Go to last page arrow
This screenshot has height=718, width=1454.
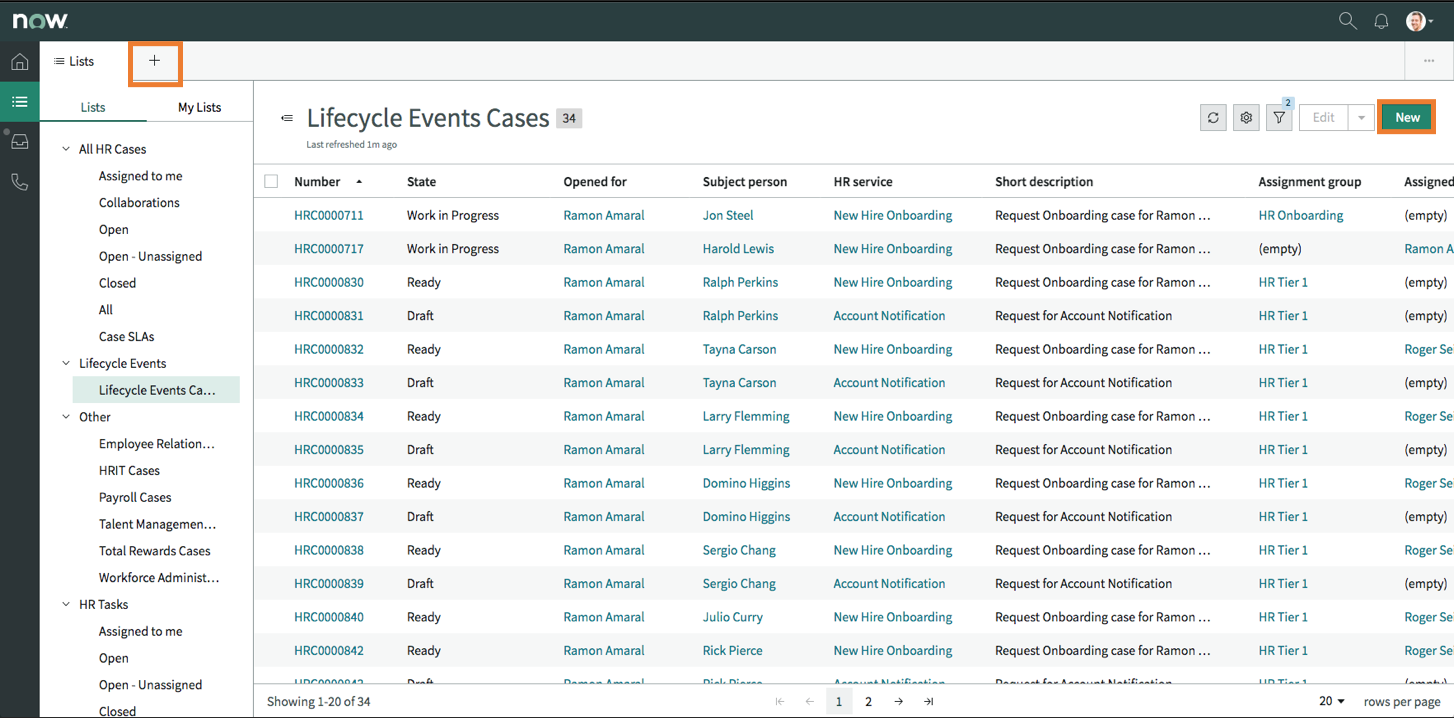coord(929,702)
